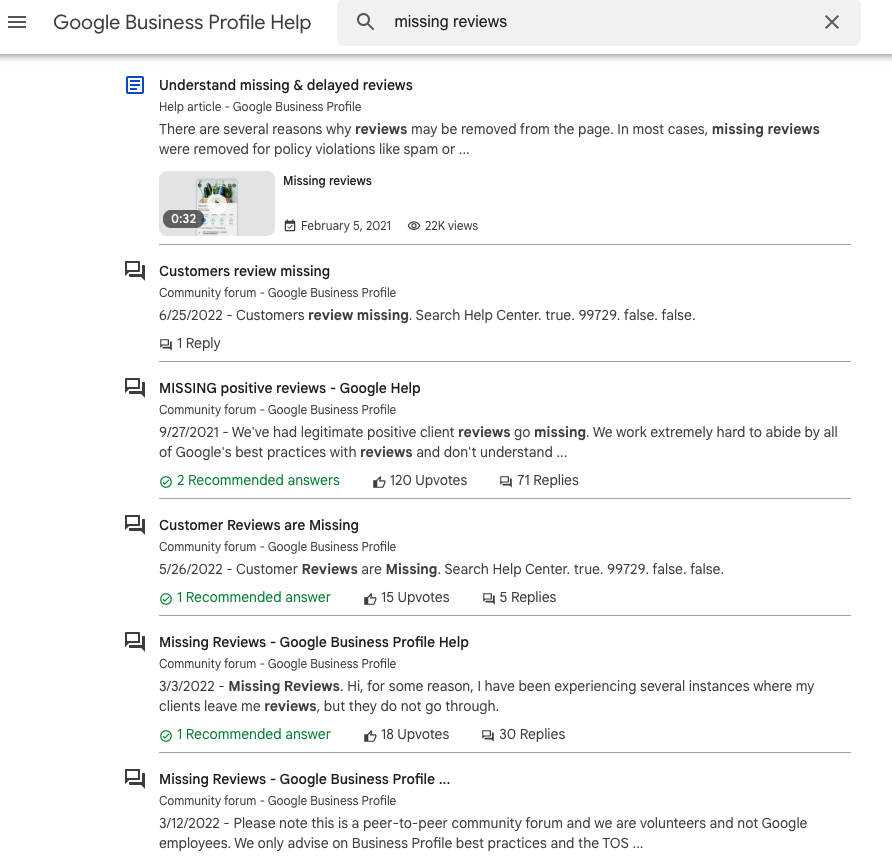Click the help article document icon
Image resolution: width=892 pixels, height=856 pixels.
pos(135,85)
